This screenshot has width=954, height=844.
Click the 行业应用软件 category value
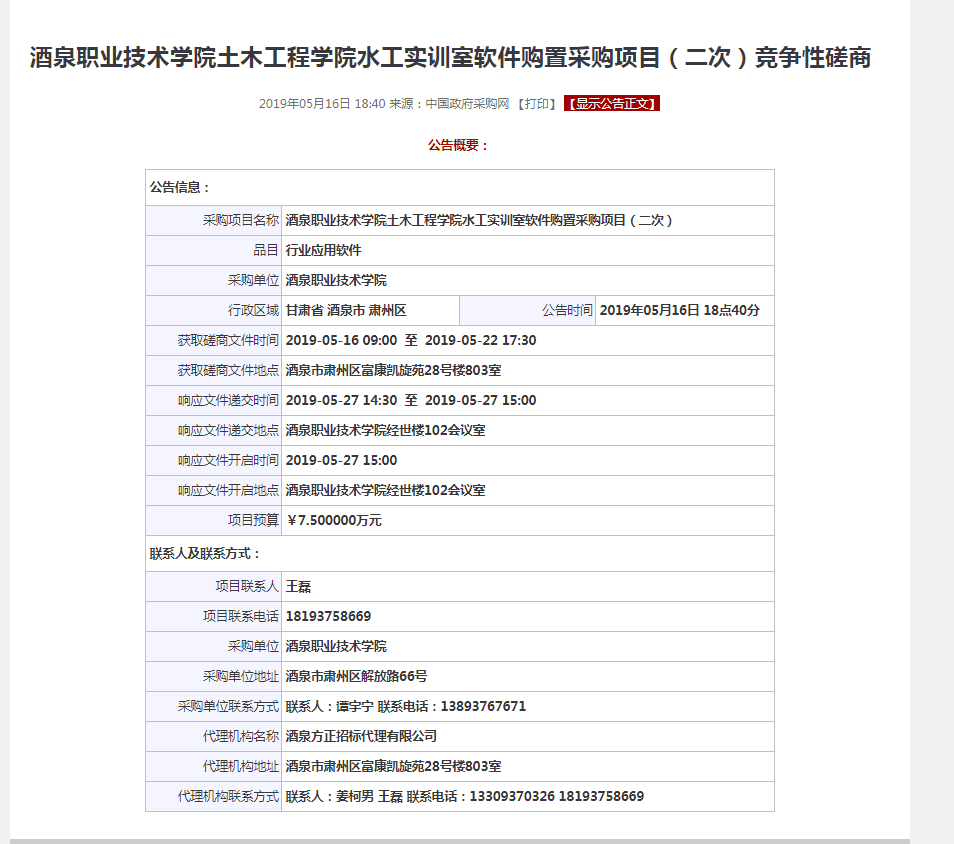[x=323, y=251]
